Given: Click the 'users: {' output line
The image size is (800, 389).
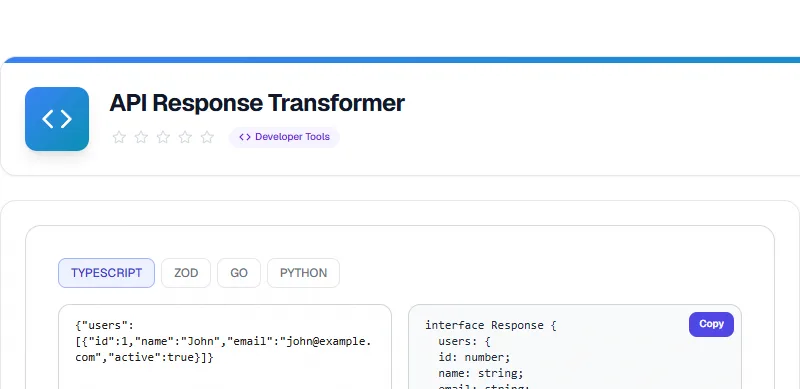Looking at the screenshot, I should point(464,342).
